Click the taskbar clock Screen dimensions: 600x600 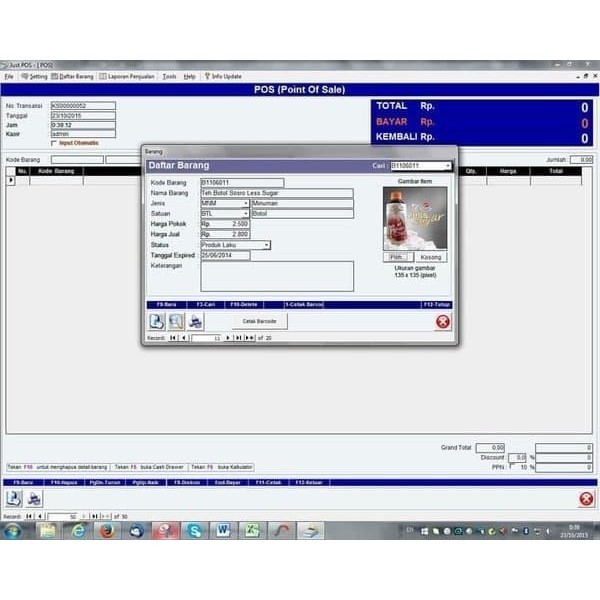click(x=574, y=531)
